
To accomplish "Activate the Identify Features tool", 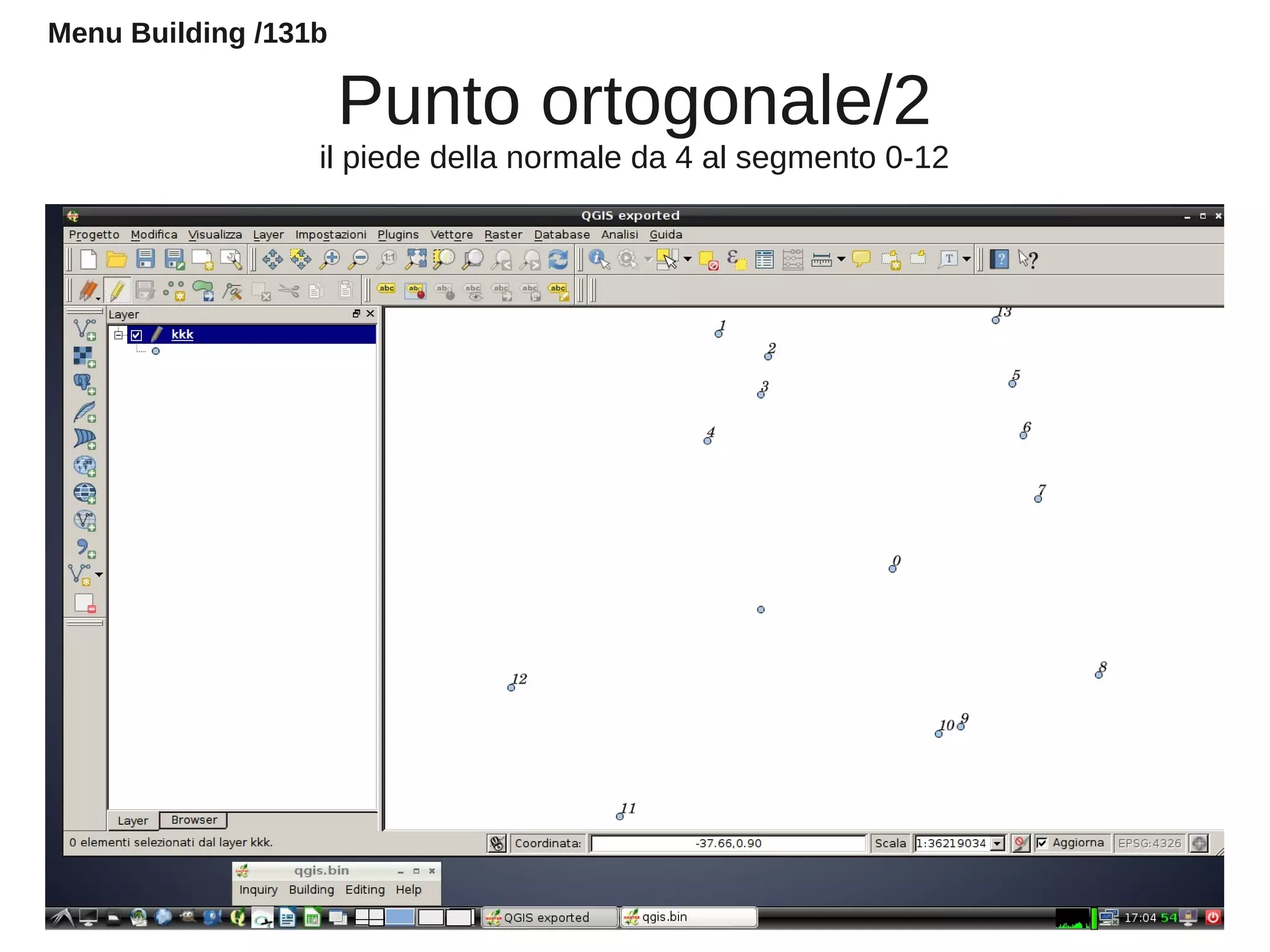I will (599, 259).
